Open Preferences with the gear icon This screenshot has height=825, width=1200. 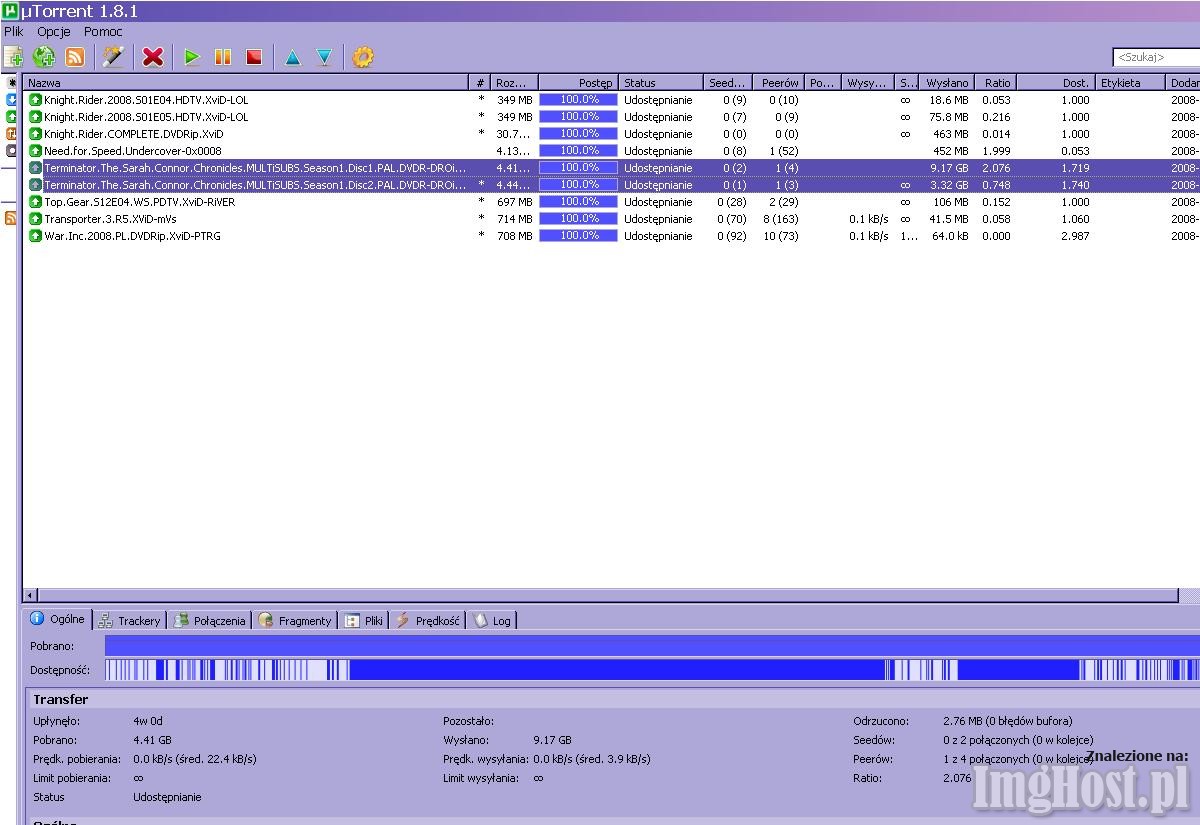[363, 57]
